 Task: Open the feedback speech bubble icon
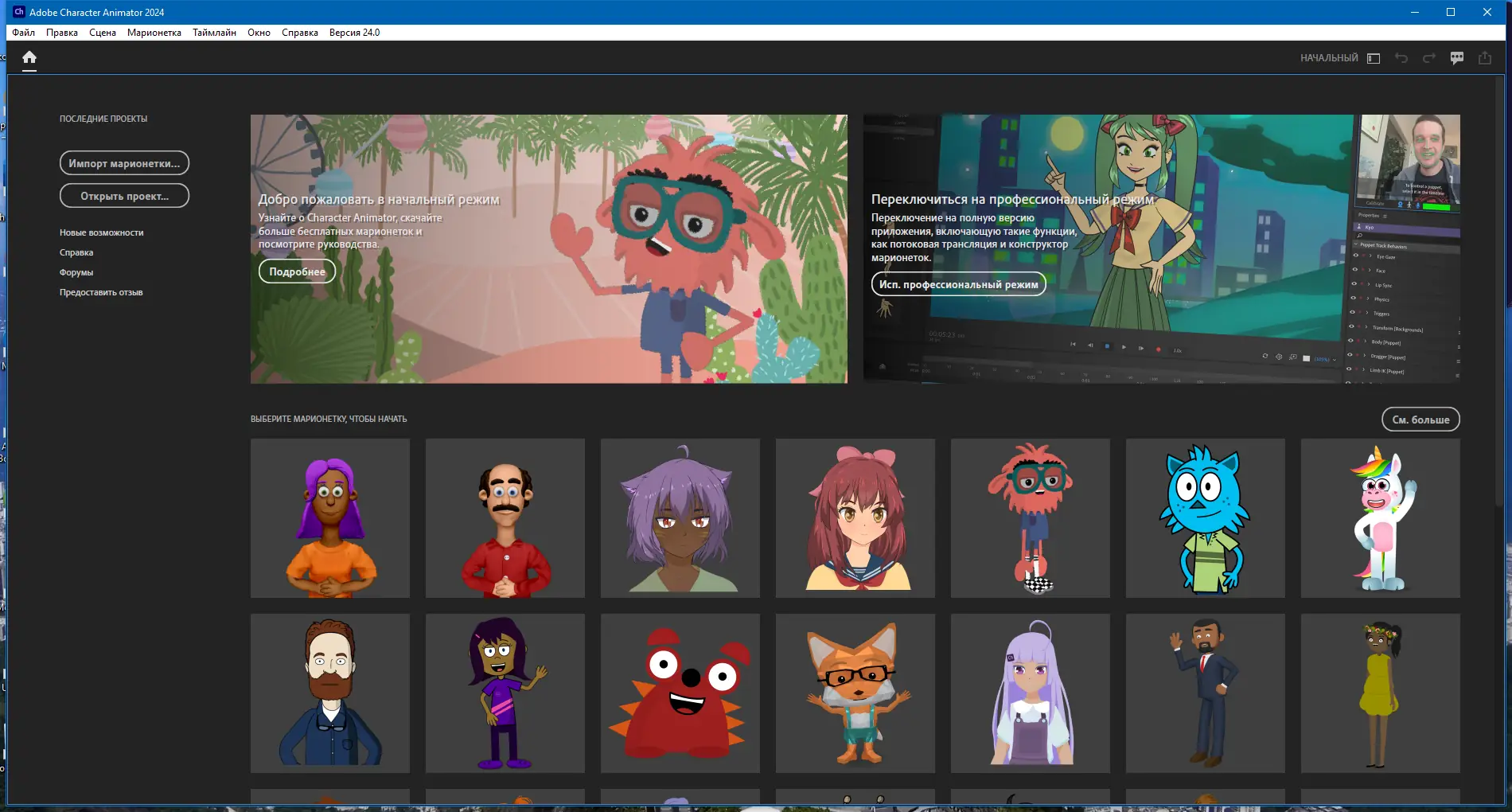click(x=1457, y=57)
